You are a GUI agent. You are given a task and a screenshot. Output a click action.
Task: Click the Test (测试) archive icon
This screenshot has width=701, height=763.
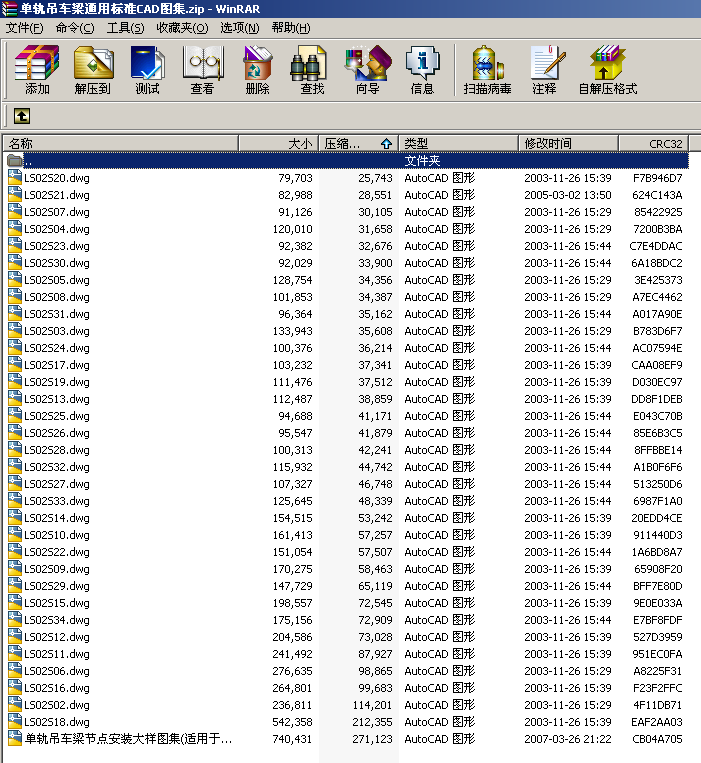(x=147, y=70)
